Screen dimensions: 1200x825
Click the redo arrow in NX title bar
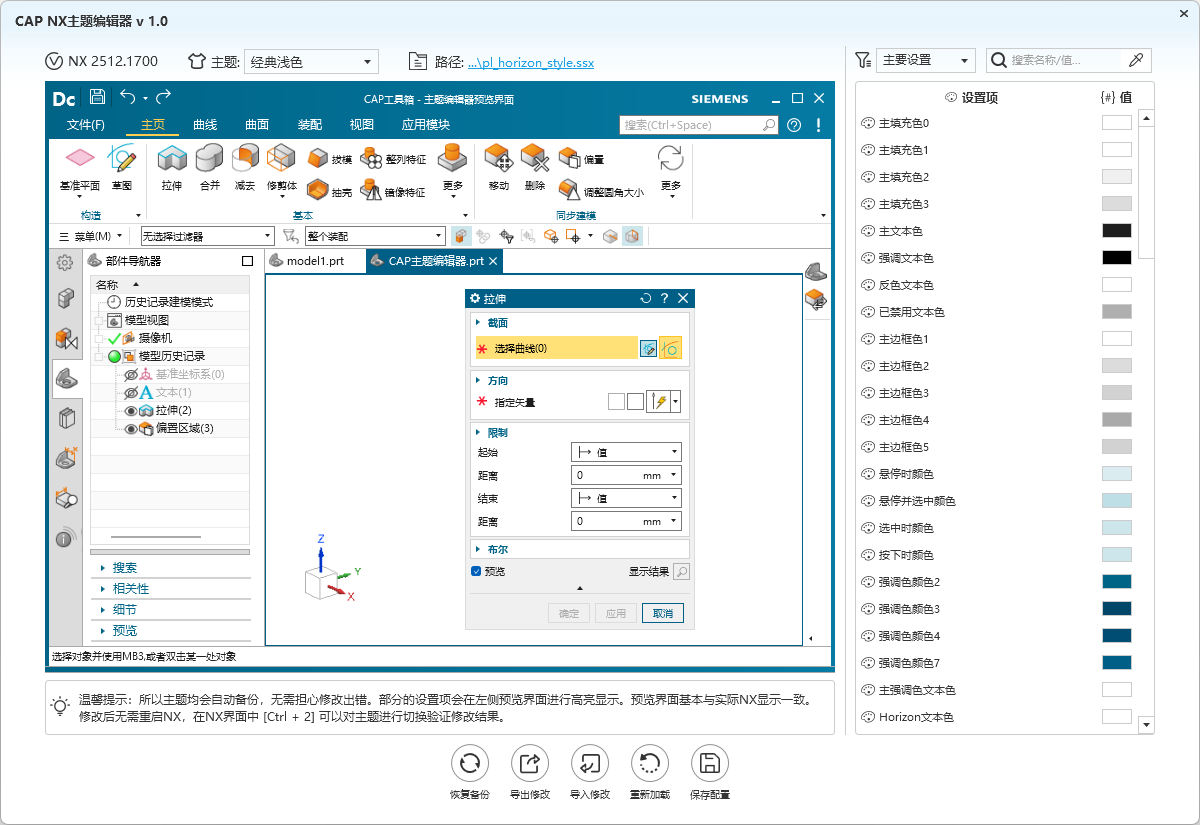pyautogui.click(x=163, y=97)
